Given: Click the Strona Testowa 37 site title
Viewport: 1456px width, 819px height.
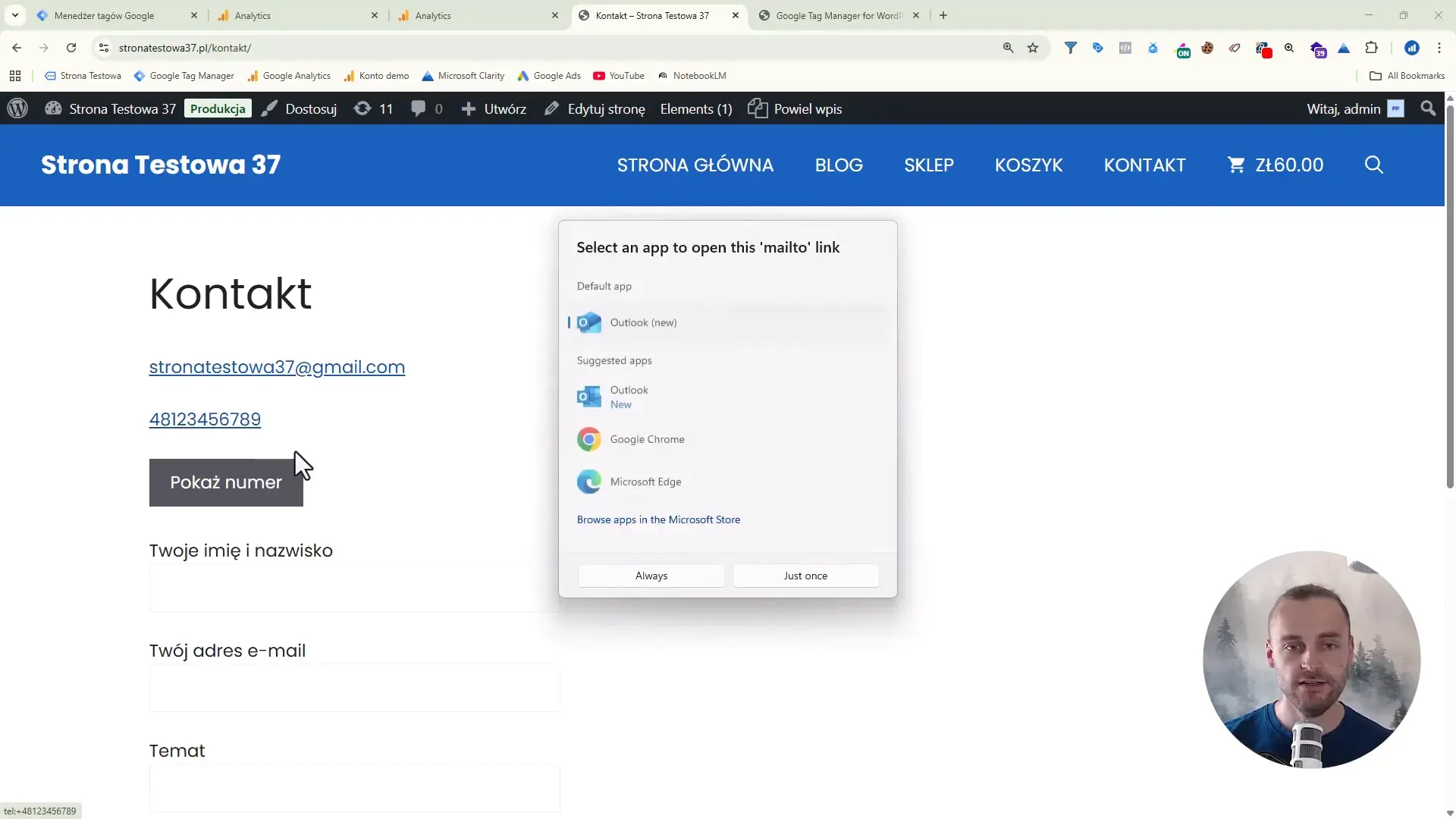Looking at the screenshot, I should click(161, 165).
